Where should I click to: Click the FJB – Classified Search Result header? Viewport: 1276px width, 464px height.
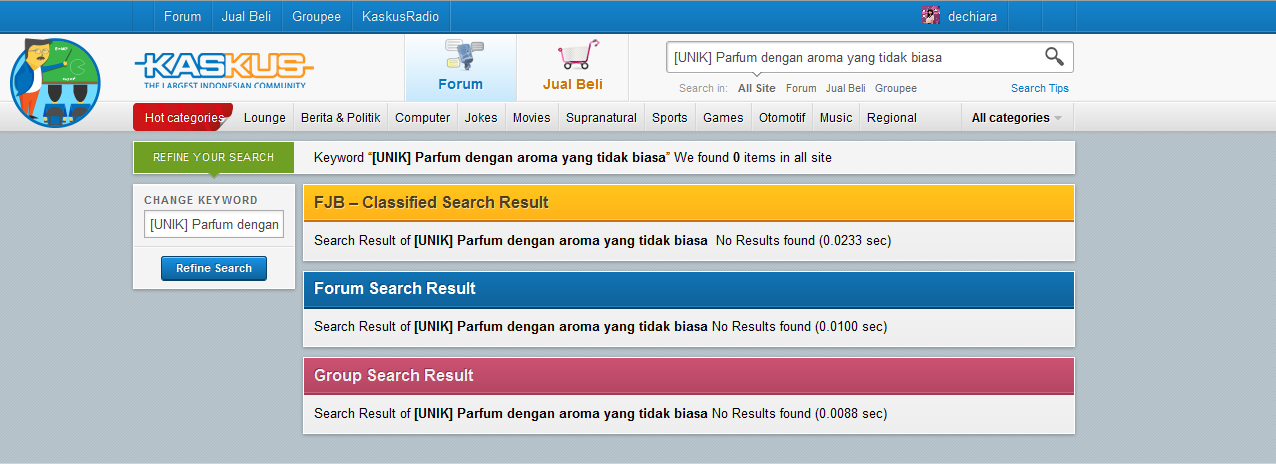click(x=688, y=203)
